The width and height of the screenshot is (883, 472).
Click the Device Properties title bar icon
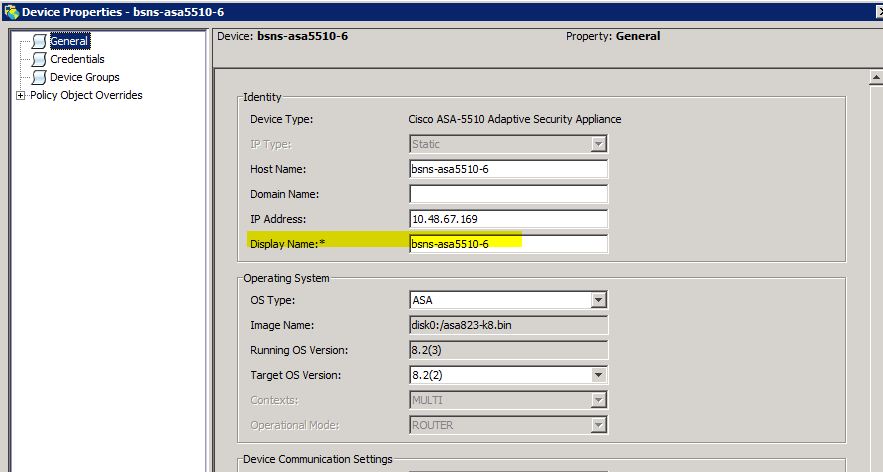[11, 12]
